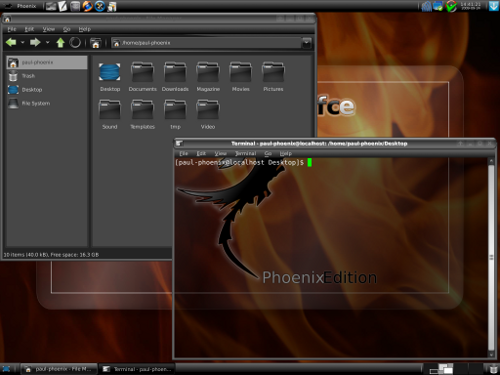Image resolution: width=500 pixels, height=375 pixels.
Task: Select the Downloads folder
Action: [x=175, y=77]
